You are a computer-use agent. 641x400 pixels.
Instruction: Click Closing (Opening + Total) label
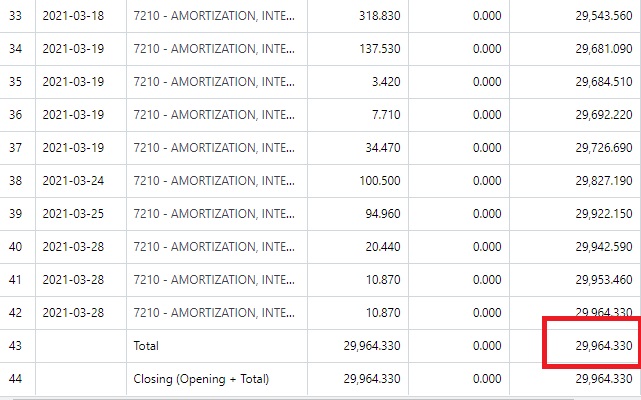tap(201, 379)
